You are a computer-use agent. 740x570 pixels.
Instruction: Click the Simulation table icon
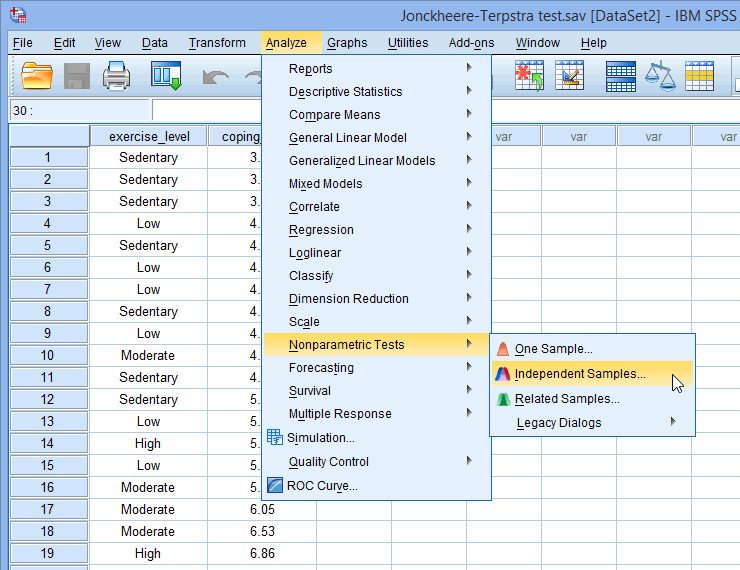pyautogui.click(x=275, y=437)
